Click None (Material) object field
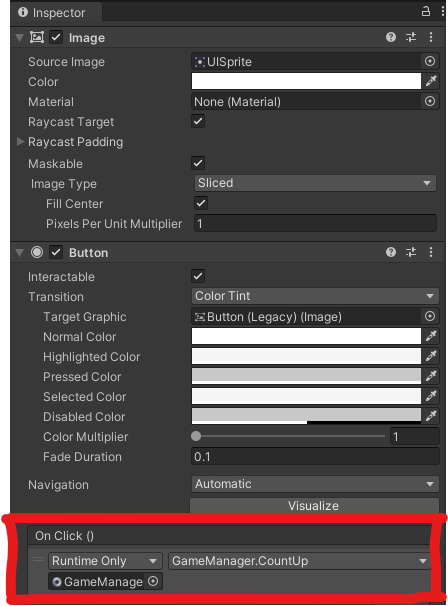Screen dimensions: 448x606 click(306, 102)
